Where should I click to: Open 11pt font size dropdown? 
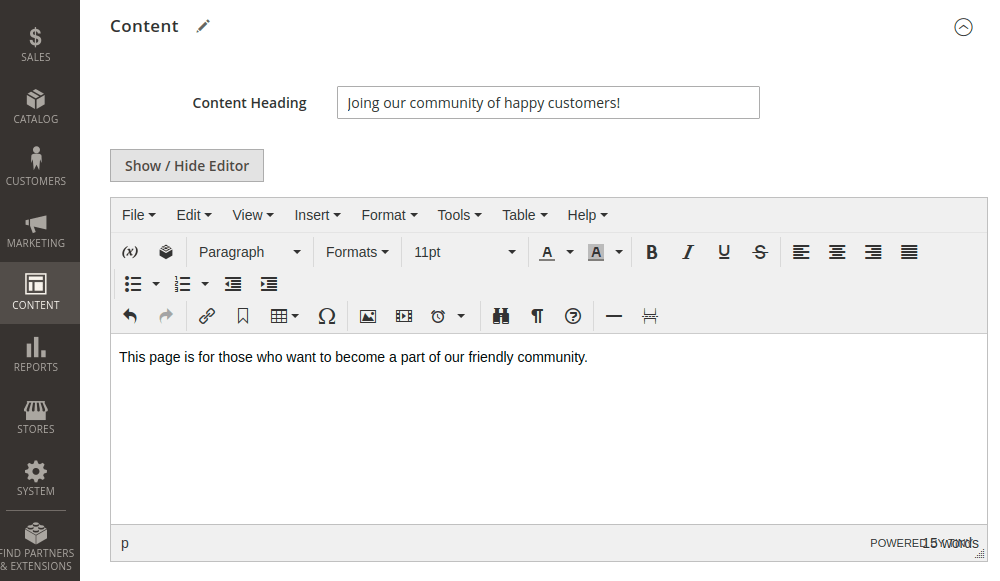(x=464, y=252)
